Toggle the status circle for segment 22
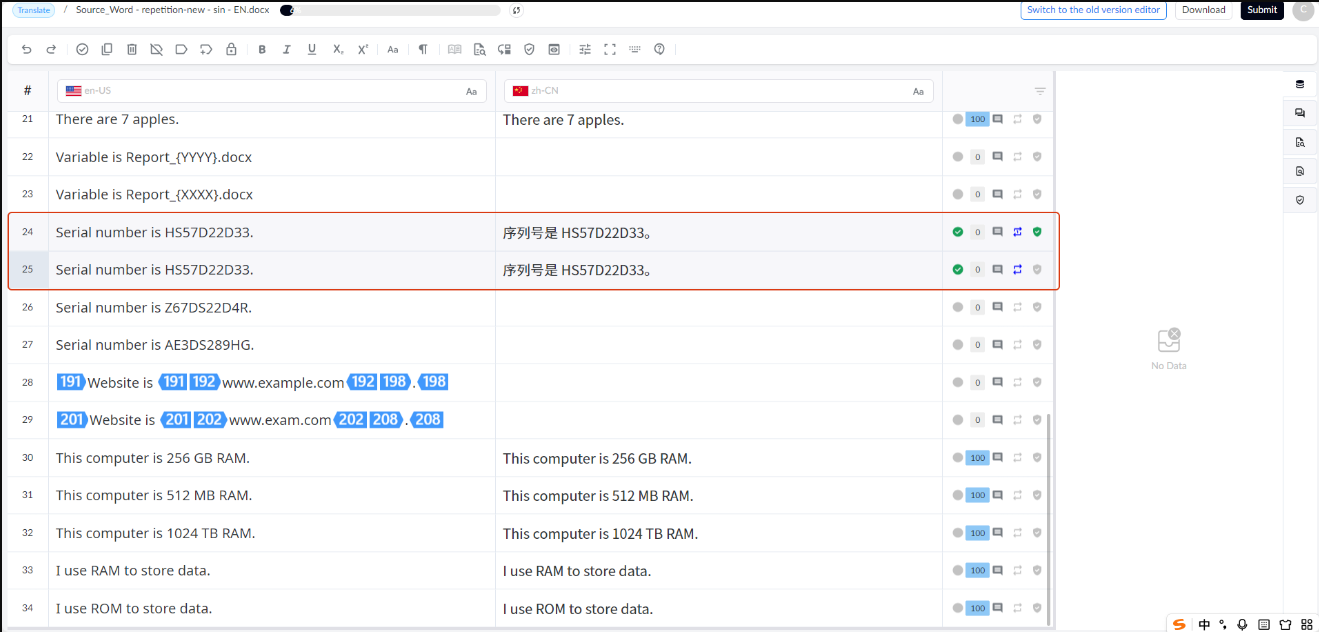The width and height of the screenshot is (1319, 632). [x=958, y=157]
